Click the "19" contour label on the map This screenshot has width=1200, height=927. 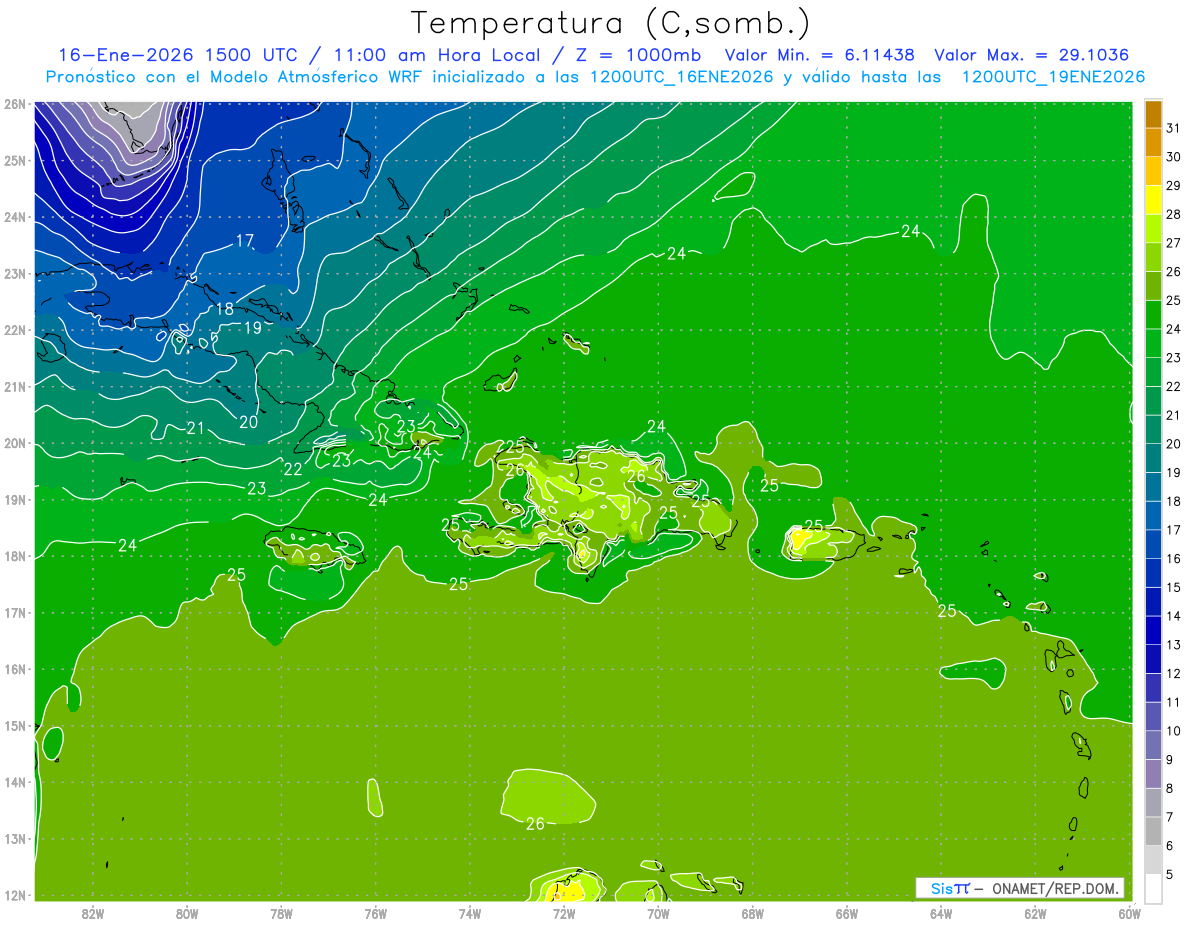[x=253, y=328]
